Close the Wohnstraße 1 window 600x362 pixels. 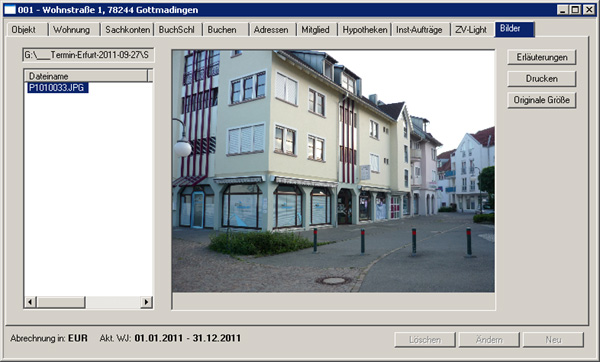589,10
